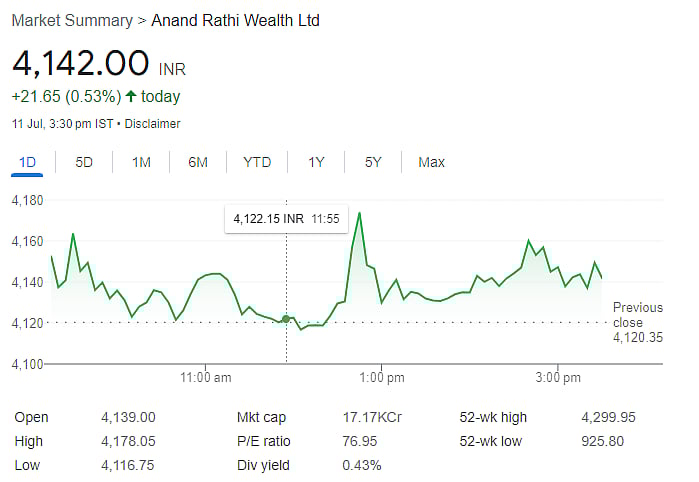This screenshot has width=699, height=482.
Task: Click the 52-wk low value 925.80
Action: click(603, 441)
